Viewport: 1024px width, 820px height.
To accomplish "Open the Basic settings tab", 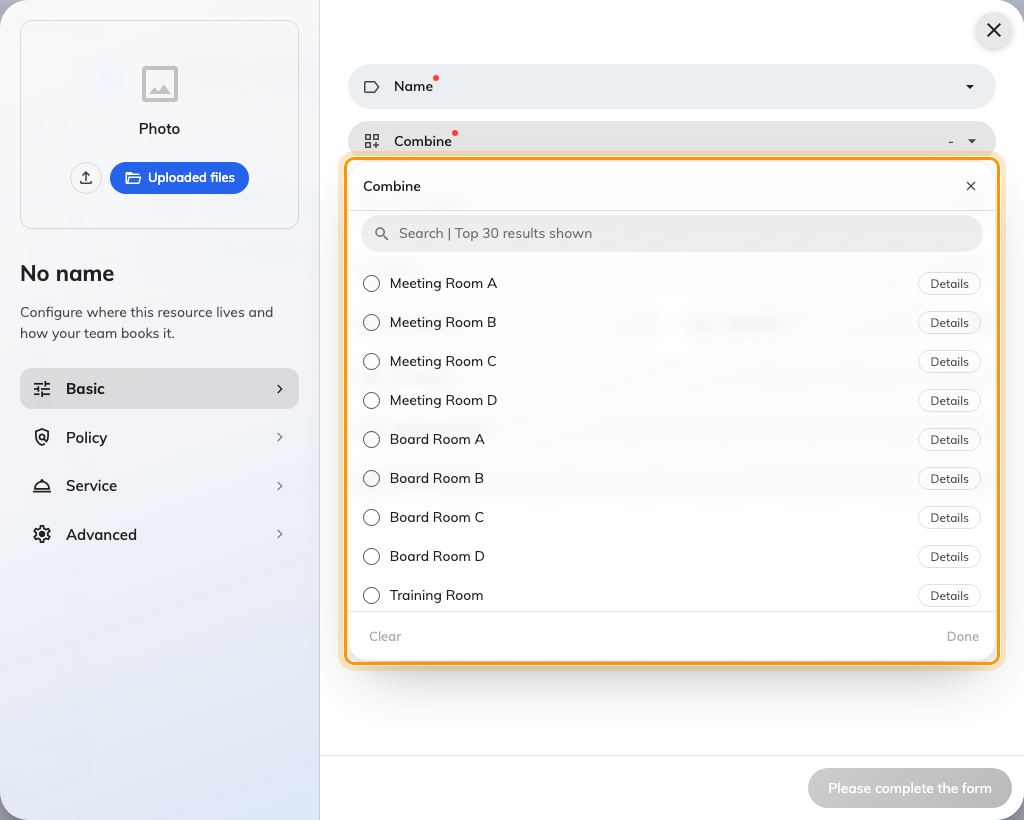I will [159, 388].
